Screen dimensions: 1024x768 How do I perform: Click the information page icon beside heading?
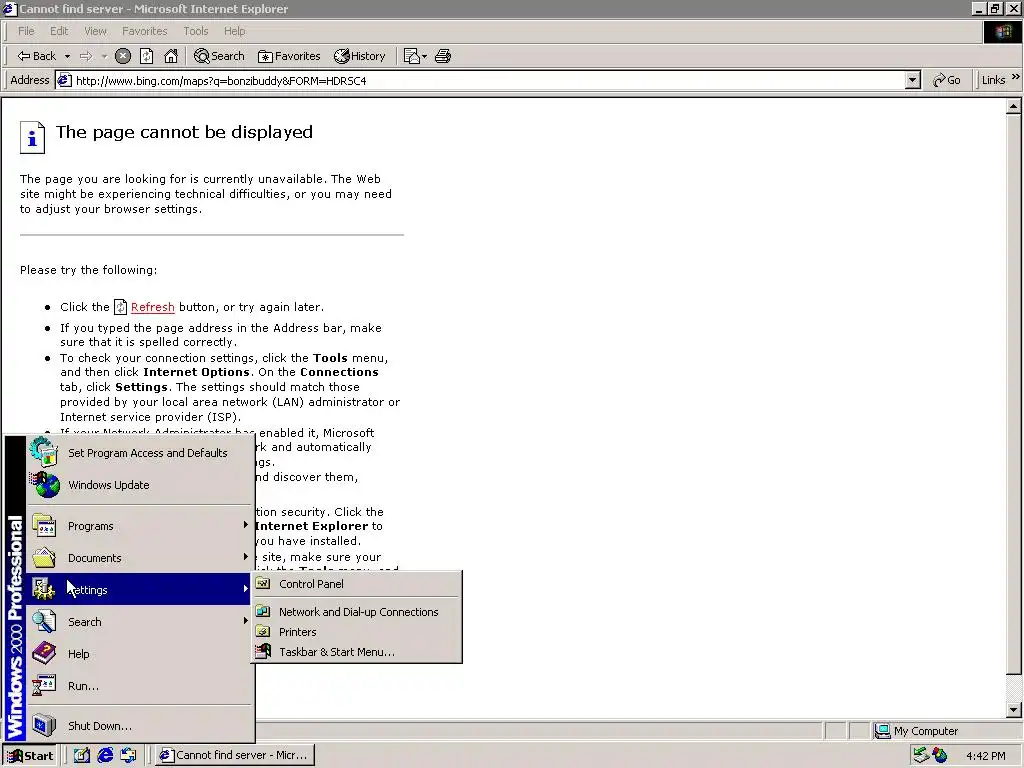coord(32,138)
